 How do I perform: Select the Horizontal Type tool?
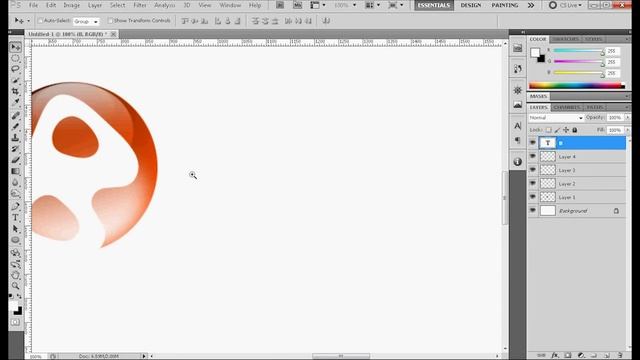[16, 218]
